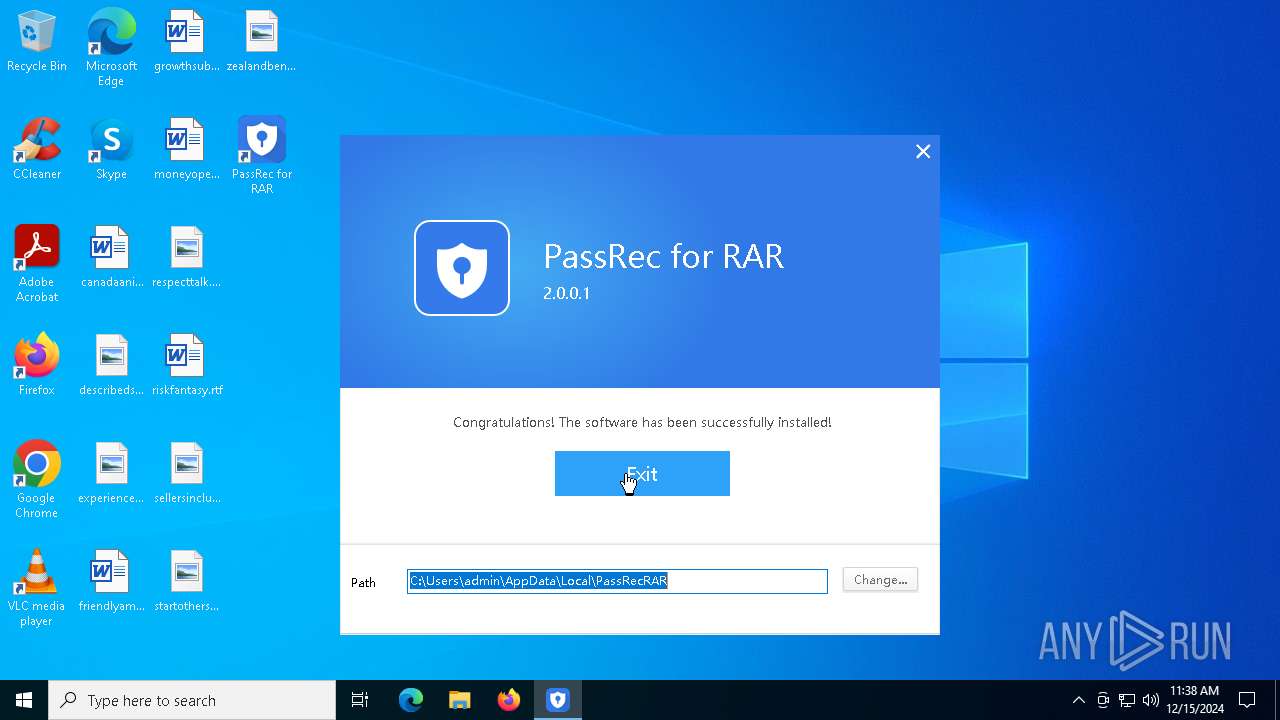Click the Change... path button
Image resolution: width=1280 pixels, height=720 pixels.
[x=880, y=580]
